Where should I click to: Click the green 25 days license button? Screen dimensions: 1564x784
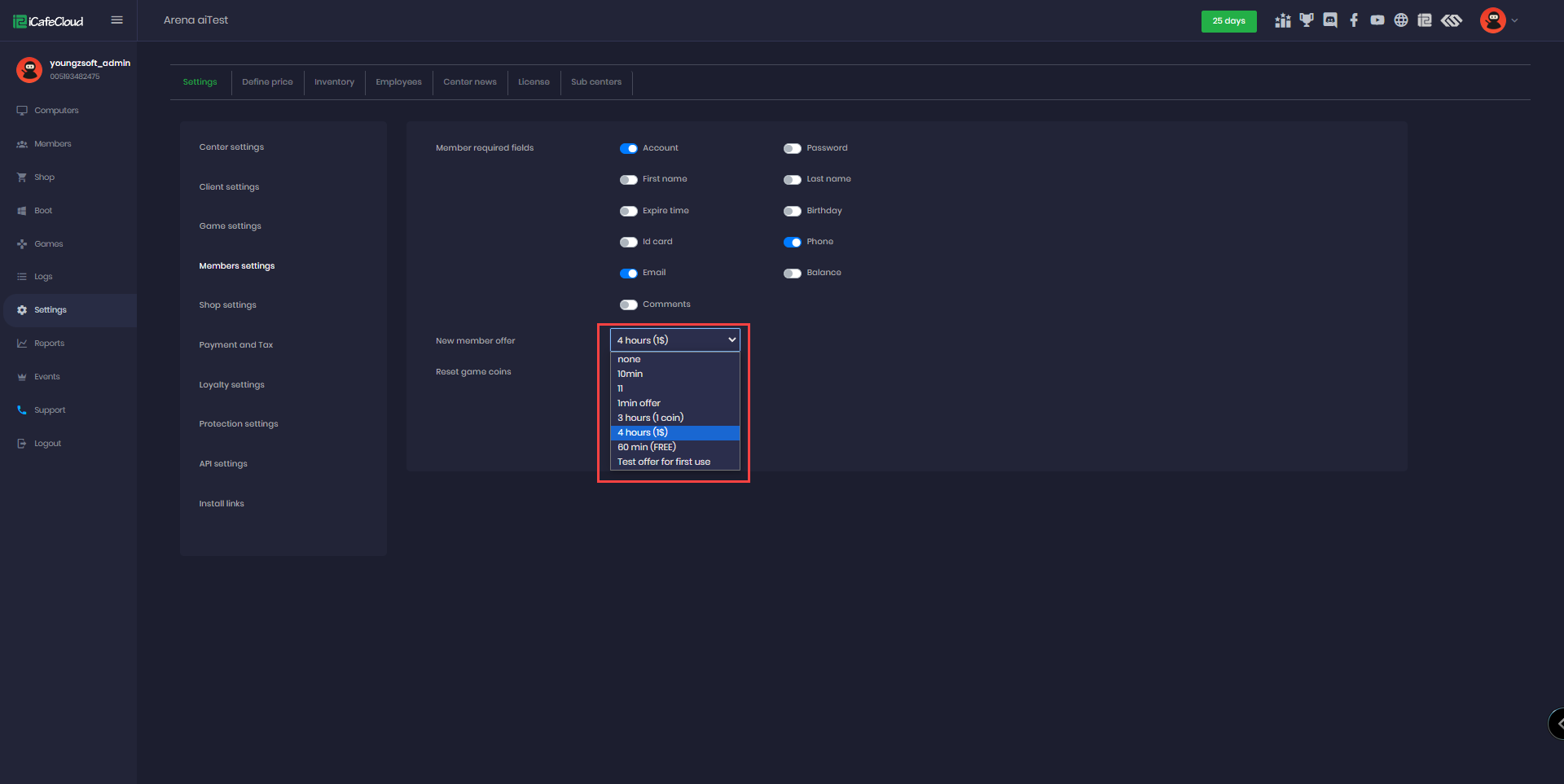pyautogui.click(x=1228, y=21)
